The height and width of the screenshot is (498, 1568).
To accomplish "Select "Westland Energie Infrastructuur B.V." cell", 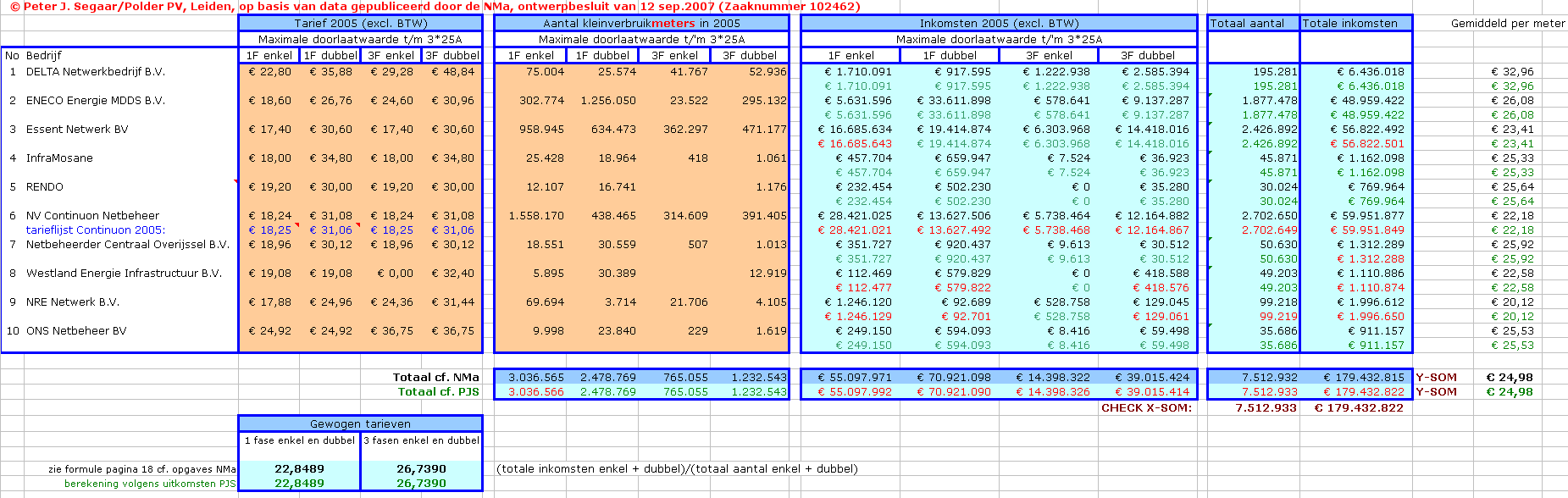I will click(124, 274).
